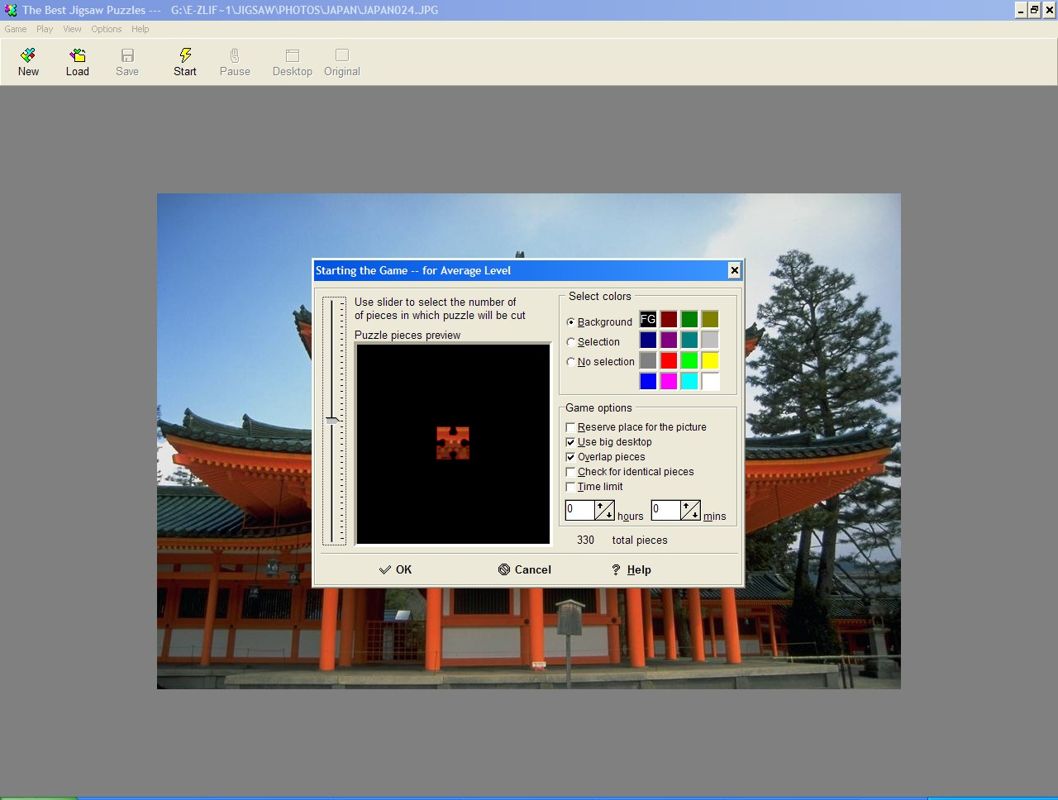
Task: Click the Save floppy disk icon
Action: pos(127,56)
